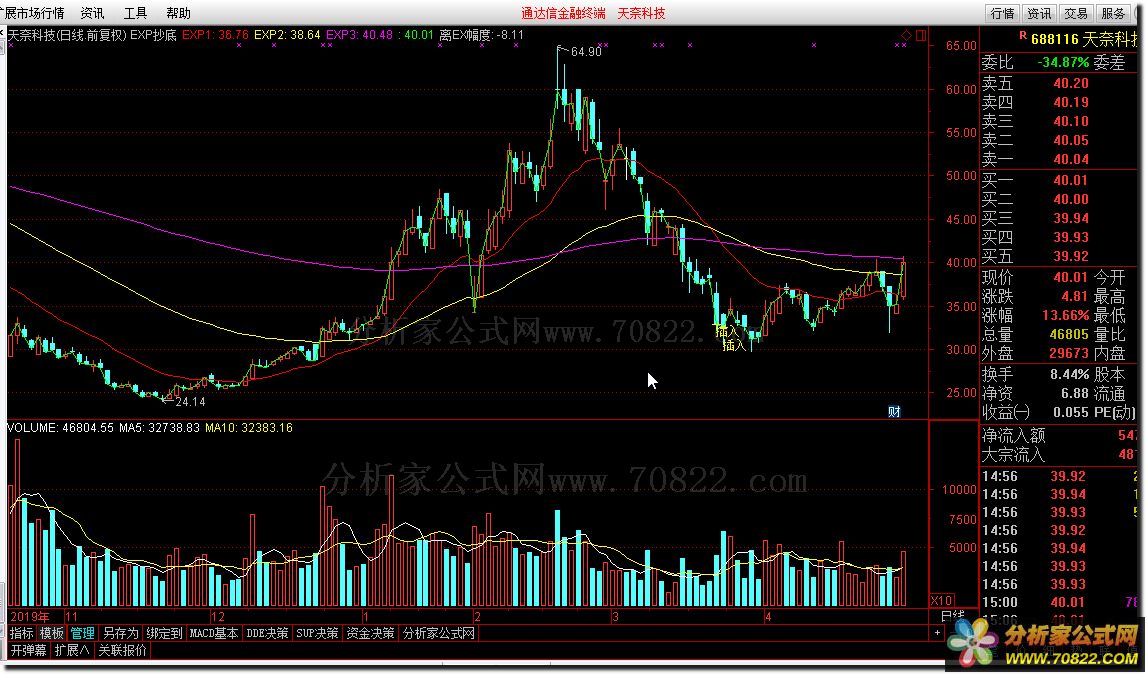Click the plus icon at the right of the tab row
The height and width of the screenshot is (674, 1147).
[937, 632]
